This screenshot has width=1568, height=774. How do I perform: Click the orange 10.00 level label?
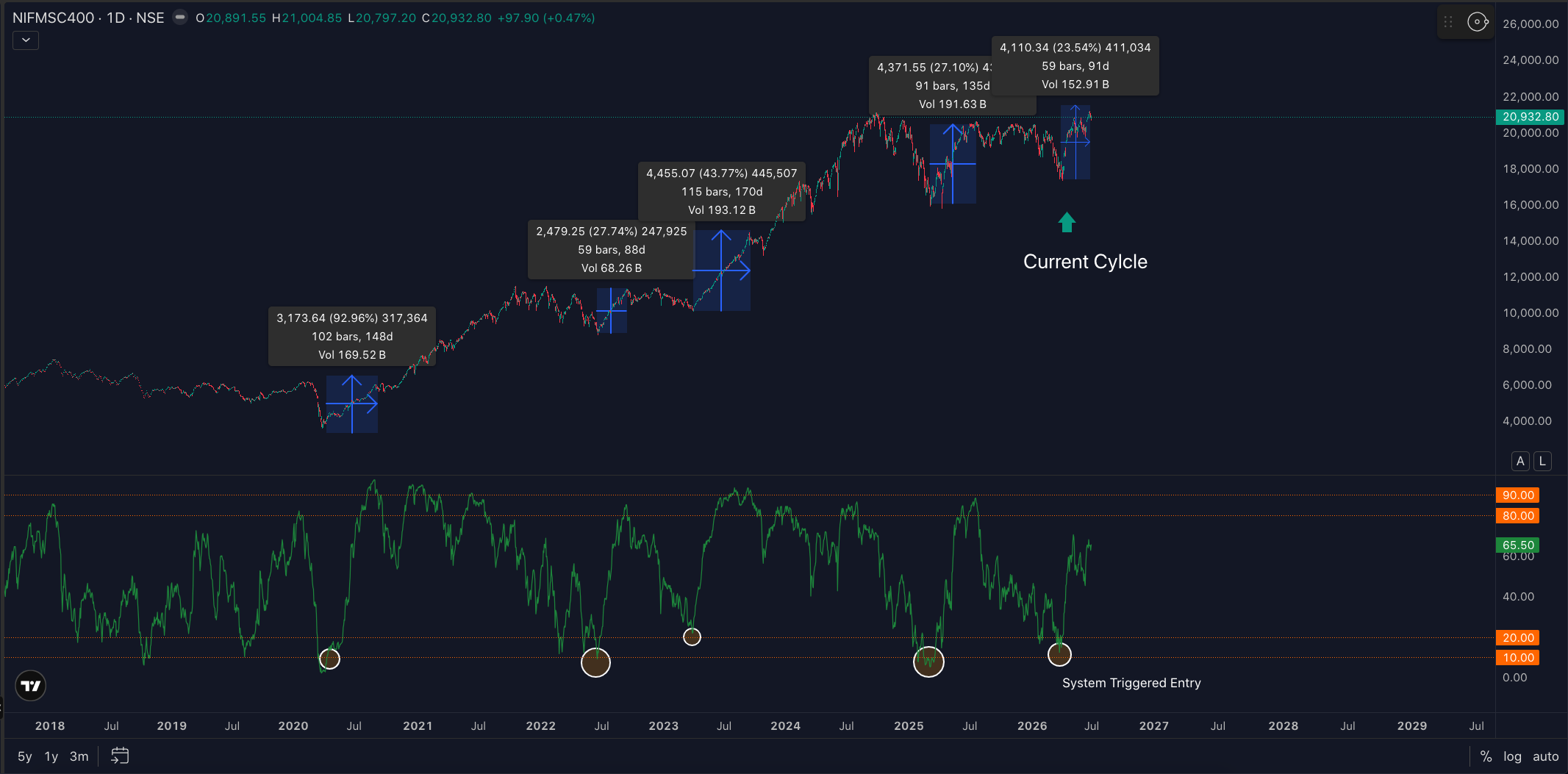pyautogui.click(x=1517, y=657)
